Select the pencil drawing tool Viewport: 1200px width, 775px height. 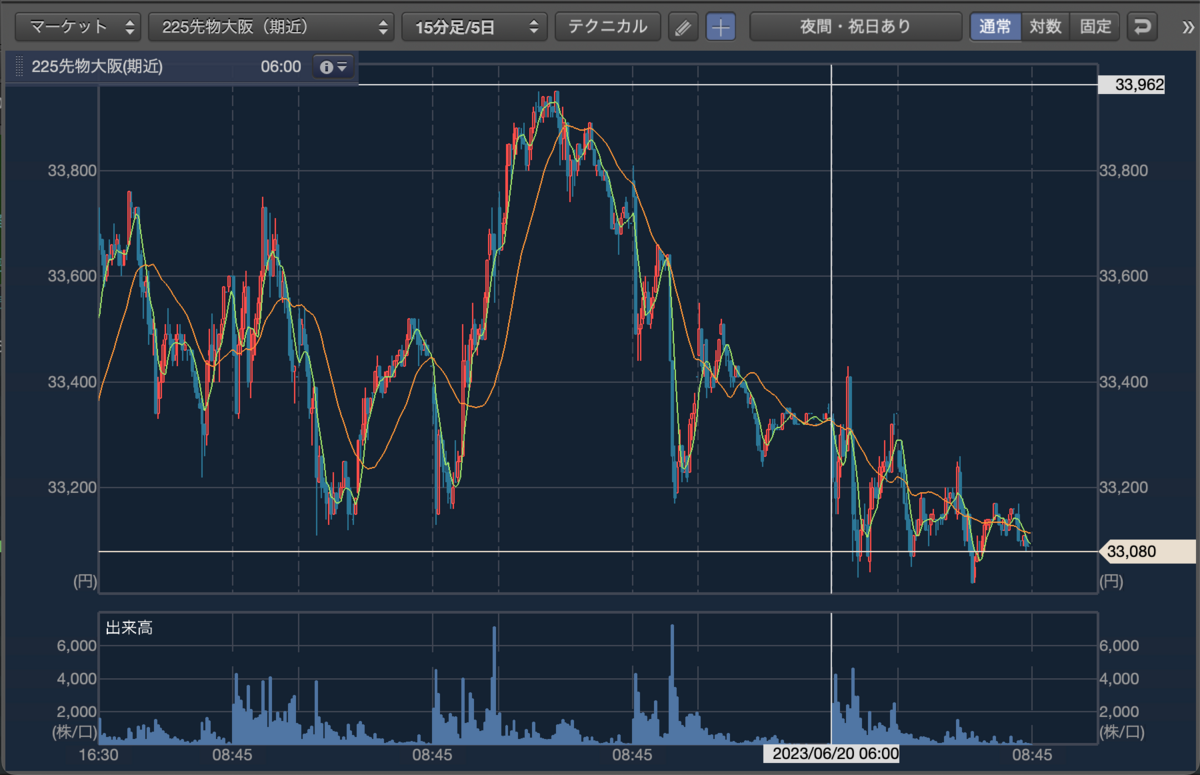(683, 27)
